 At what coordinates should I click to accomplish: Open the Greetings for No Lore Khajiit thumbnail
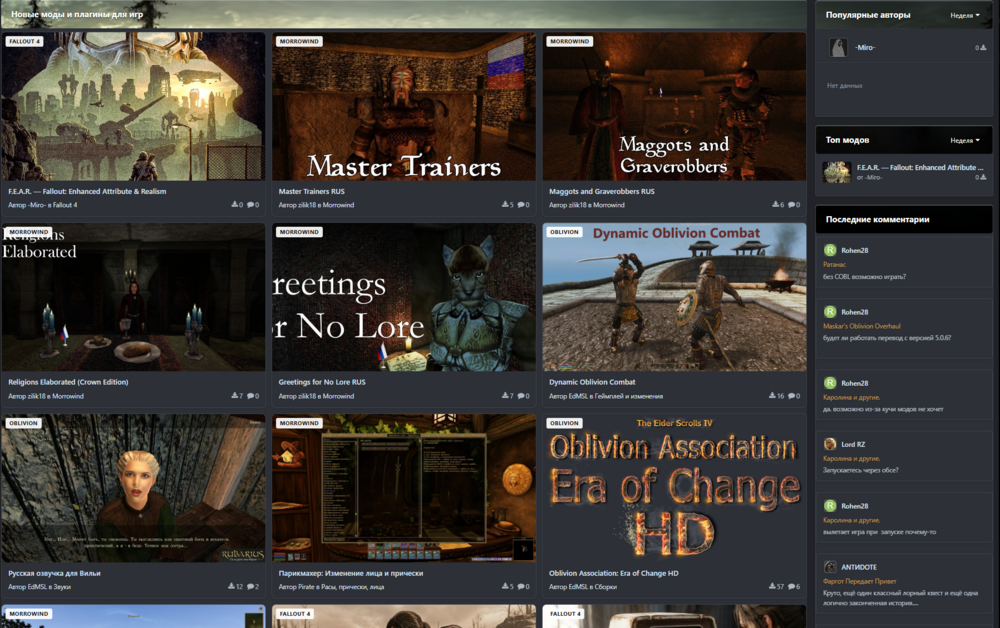404,297
